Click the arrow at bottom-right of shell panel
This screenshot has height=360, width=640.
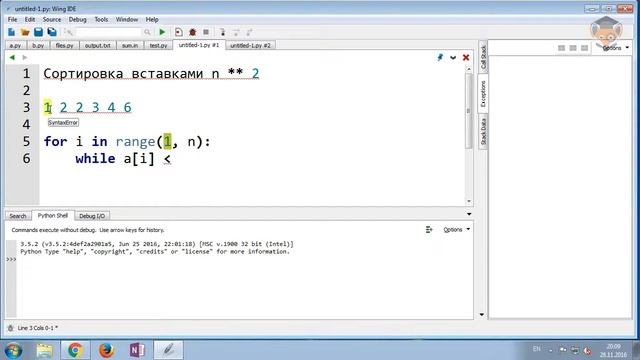pyautogui.click(x=482, y=315)
